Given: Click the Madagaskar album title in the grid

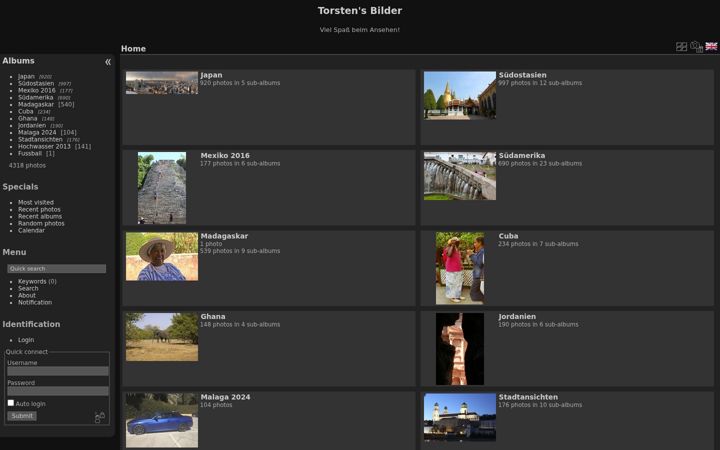Looking at the screenshot, I should [x=224, y=236].
